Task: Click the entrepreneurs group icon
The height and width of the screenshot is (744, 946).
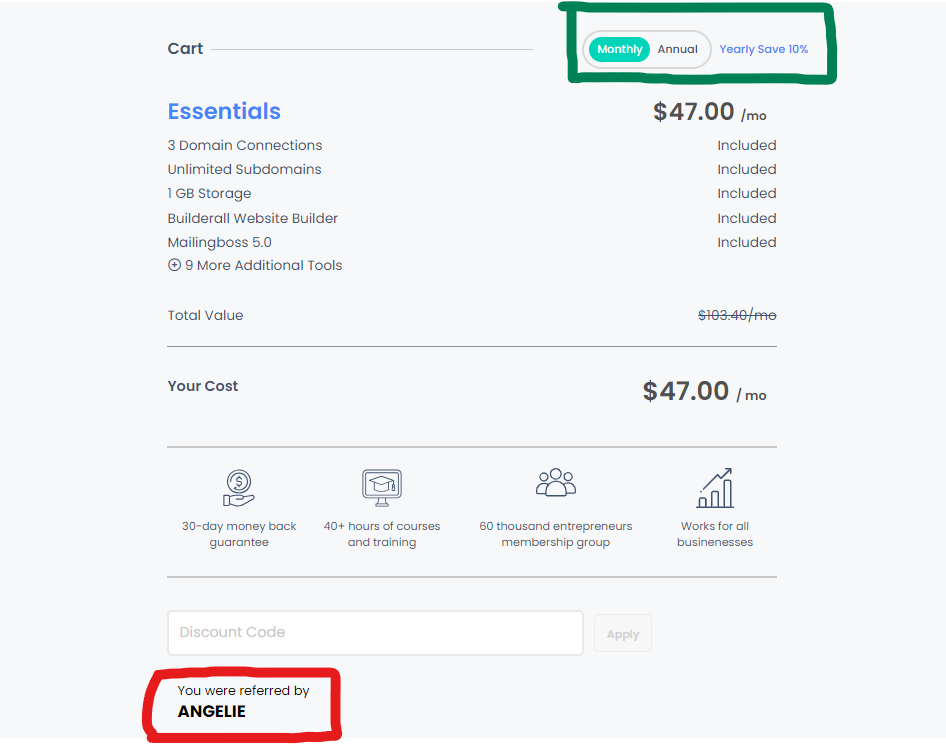Action: click(556, 484)
